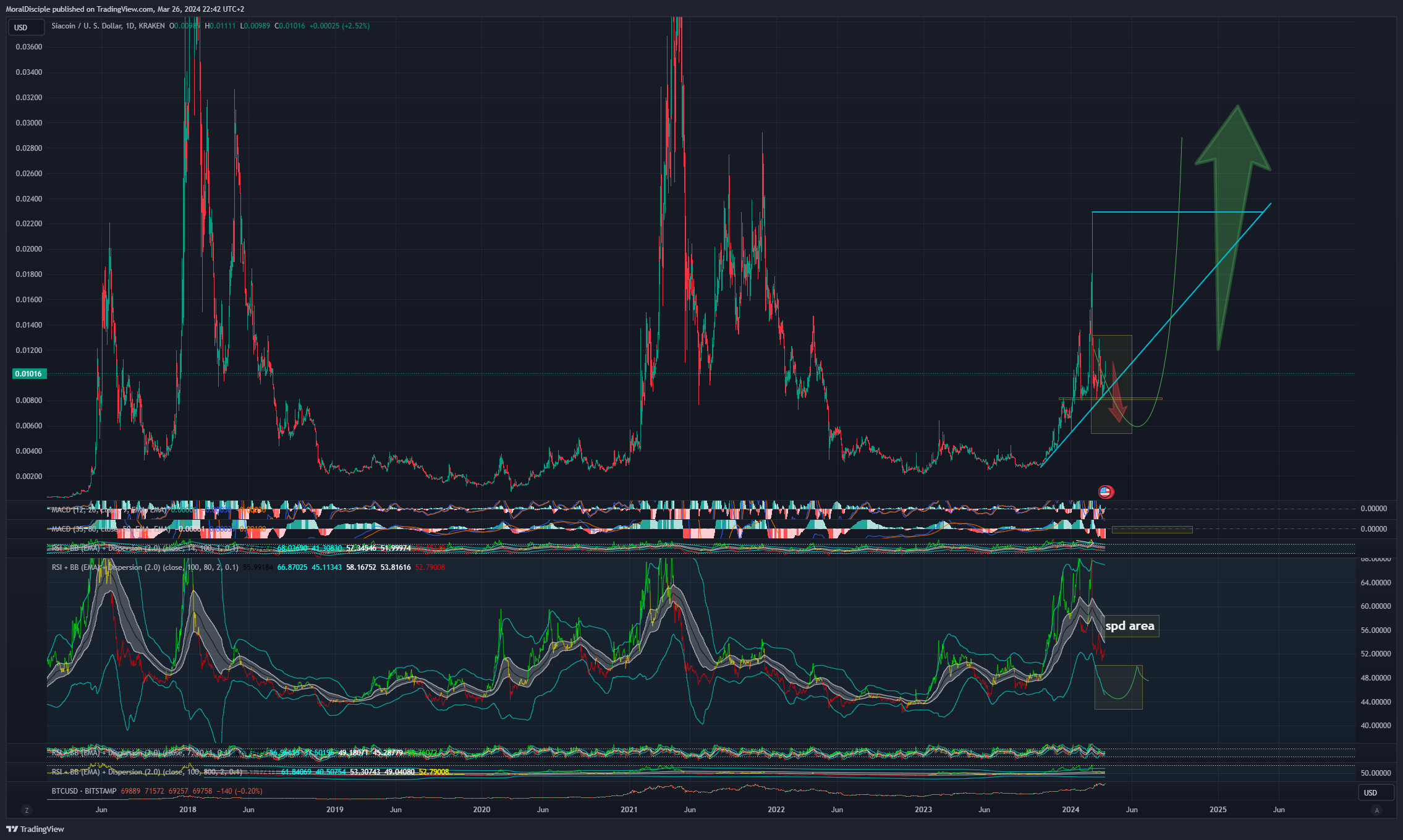Click the +0.00025 (+2.52%) change value
Image resolution: width=1403 pixels, height=840 pixels.
tap(339, 26)
